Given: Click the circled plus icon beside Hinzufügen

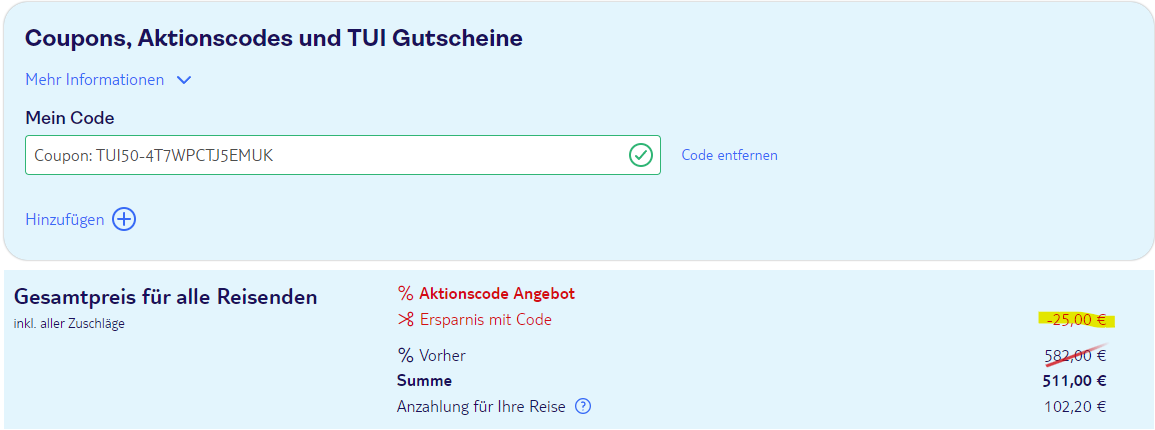Looking at the screenshot, I should (124, 219).
